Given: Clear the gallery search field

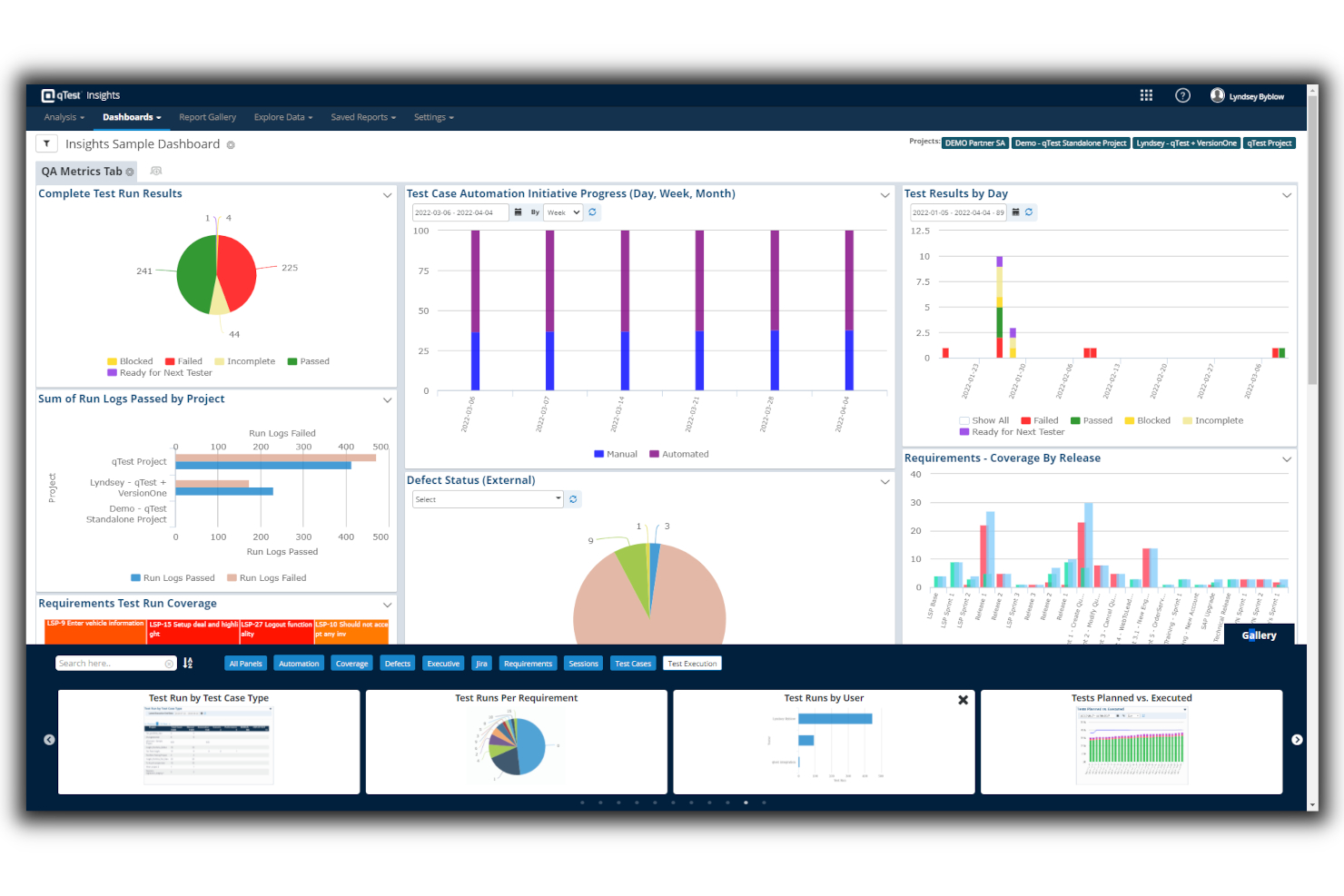Looking at the screenshot, I should (x=169, y=664).
